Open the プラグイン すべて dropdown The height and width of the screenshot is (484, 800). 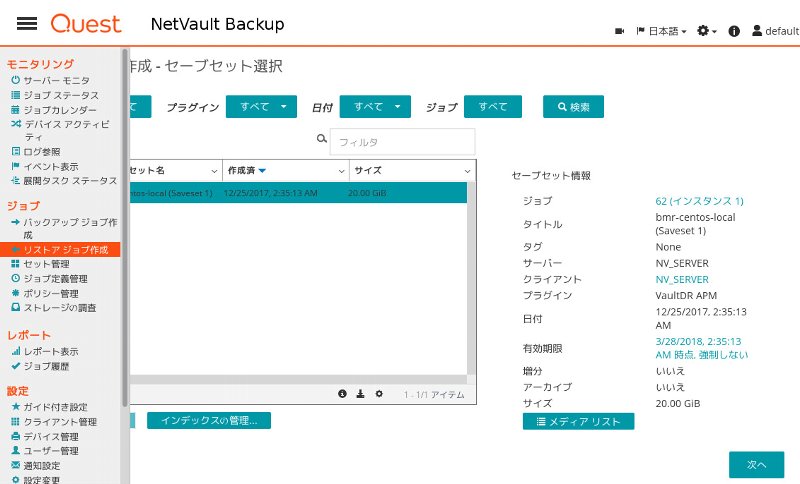point(261,107)
